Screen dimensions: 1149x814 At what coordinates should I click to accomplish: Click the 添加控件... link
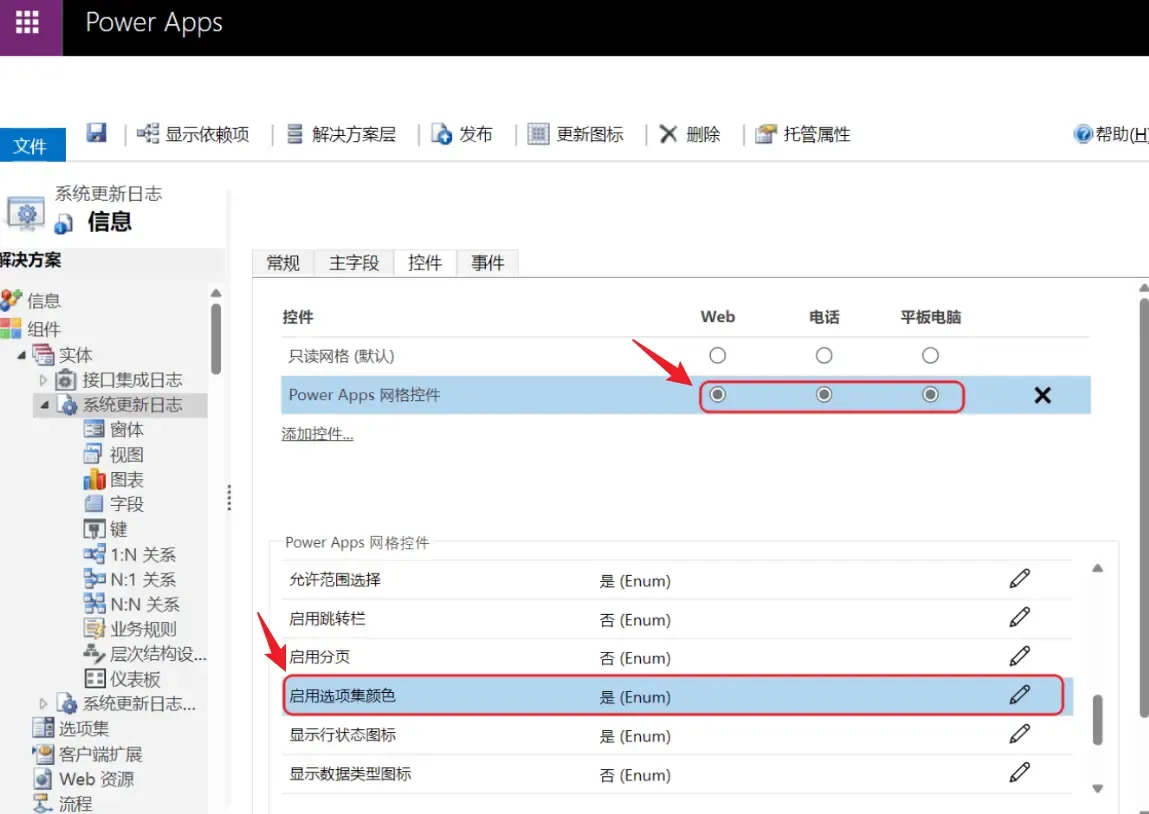pyautogui.click(x=317, y=434)
